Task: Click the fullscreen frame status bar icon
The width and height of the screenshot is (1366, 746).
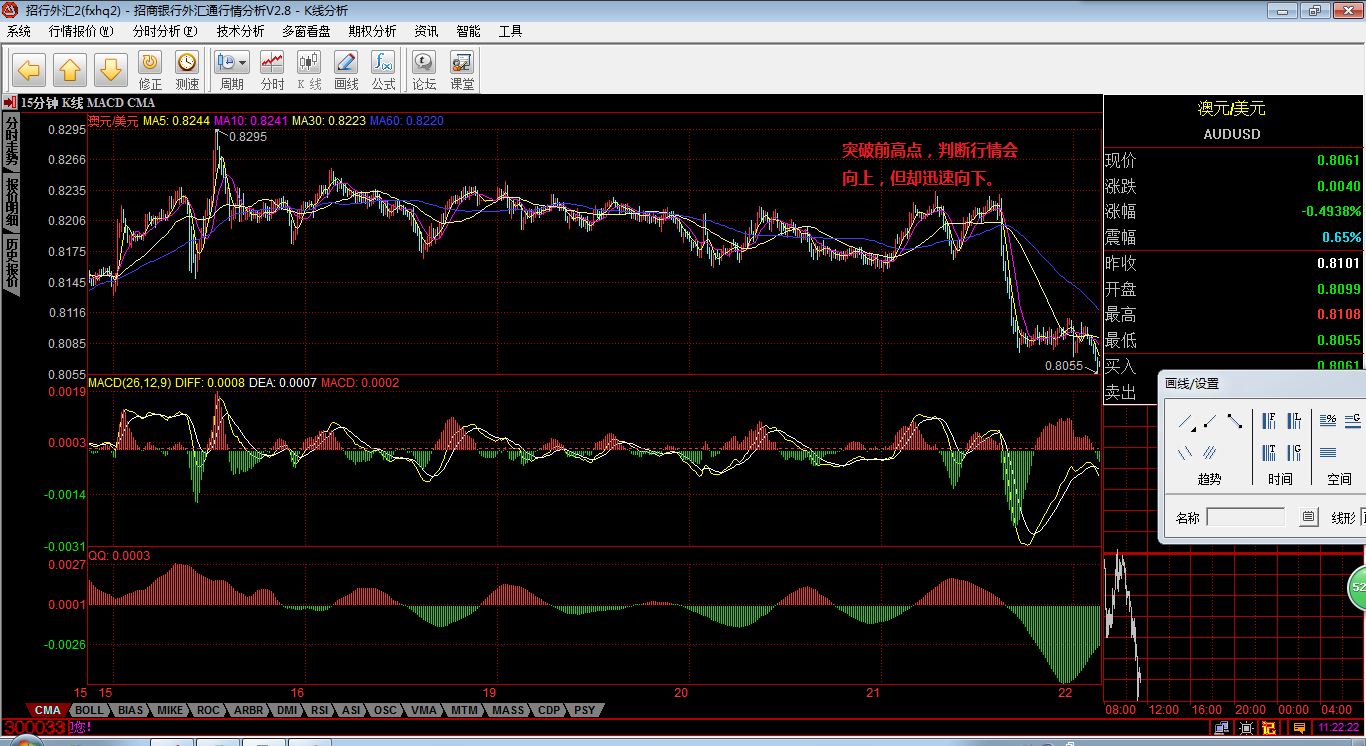Action: (1246, 728)
